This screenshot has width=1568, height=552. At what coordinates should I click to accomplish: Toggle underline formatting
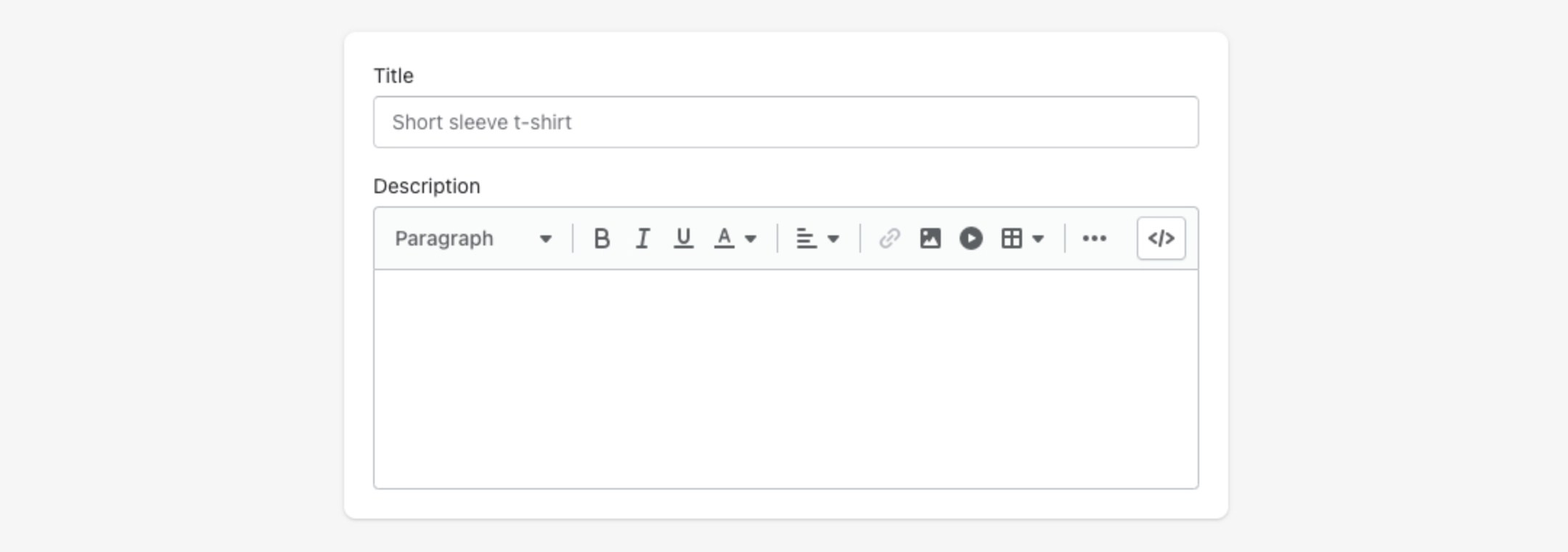click(x=683, y=238)
